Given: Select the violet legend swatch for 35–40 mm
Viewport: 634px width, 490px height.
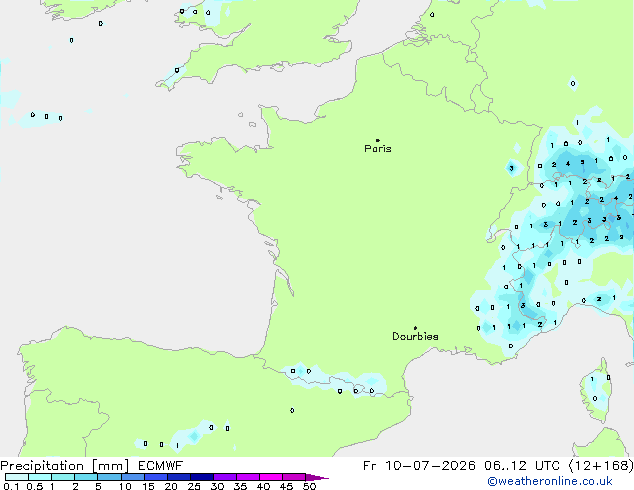Looking at the screenshot, I should click(248, 477).
